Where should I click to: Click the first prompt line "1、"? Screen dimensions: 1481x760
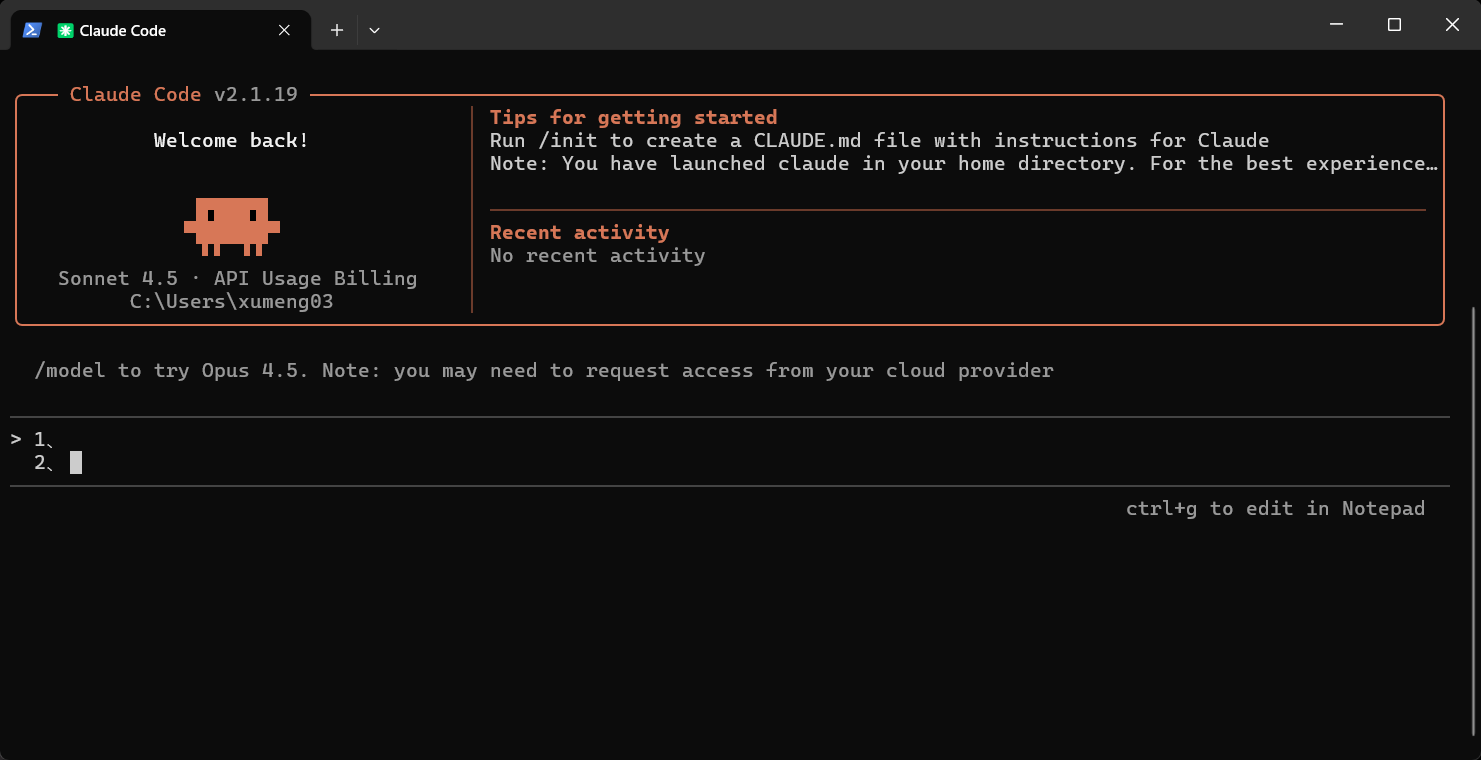pyautogui.click(x=730, y=439)
